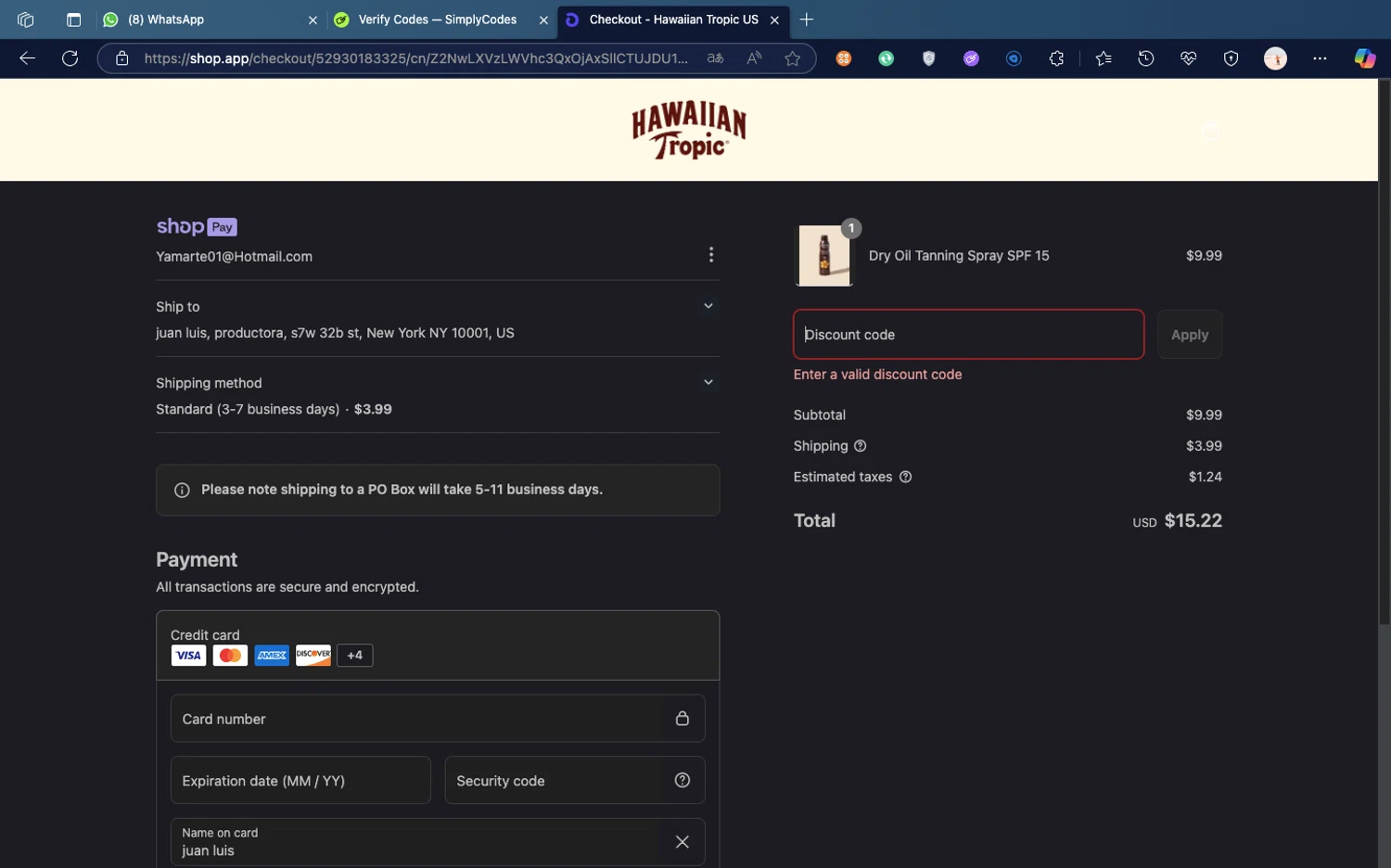1391x868 pixels.
Task: View site information via the lock icon
Action: click(x=121, y=58)
